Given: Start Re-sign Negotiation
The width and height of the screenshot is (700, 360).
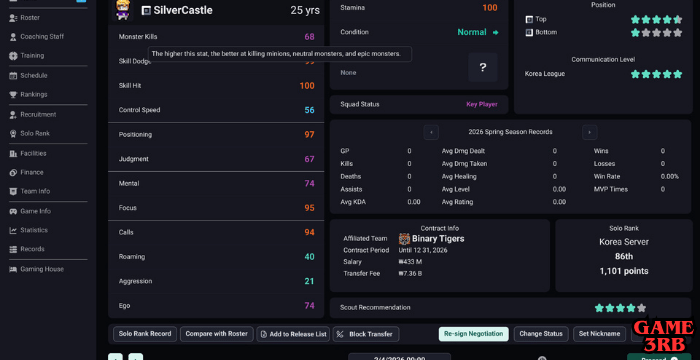Looking at the screenshot, I should [x=474, y=334].
